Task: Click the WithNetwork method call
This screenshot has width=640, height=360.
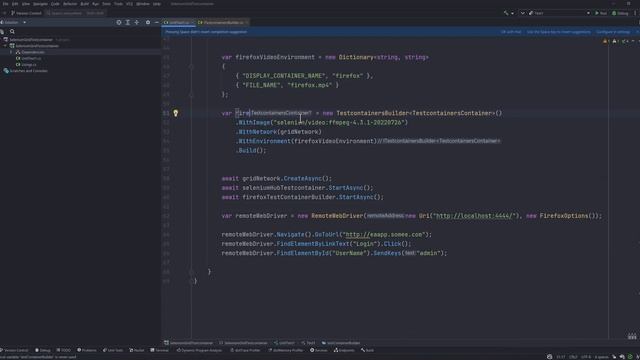Action: pyautogui.click(x=257, y=132)
